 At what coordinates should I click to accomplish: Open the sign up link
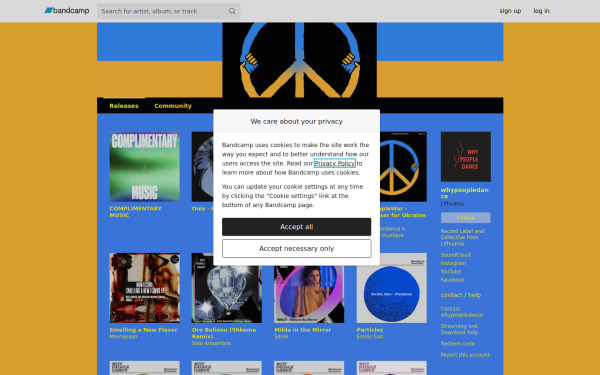point(510,11)
